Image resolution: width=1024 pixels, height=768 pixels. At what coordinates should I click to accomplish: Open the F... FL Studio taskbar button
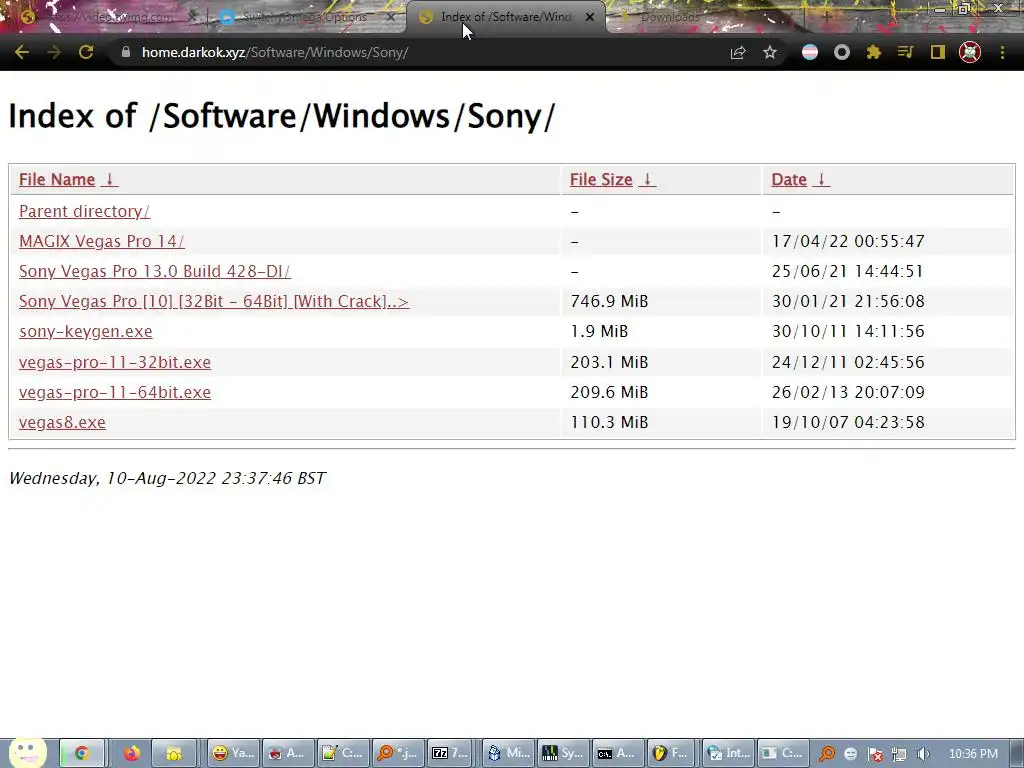pos(671,753)
